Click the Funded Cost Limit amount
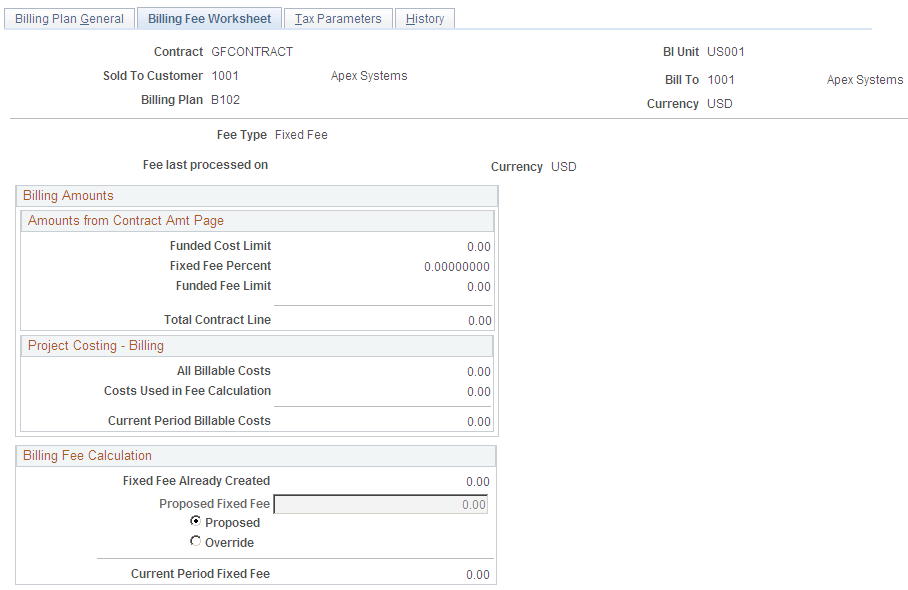 pos(480,246)
